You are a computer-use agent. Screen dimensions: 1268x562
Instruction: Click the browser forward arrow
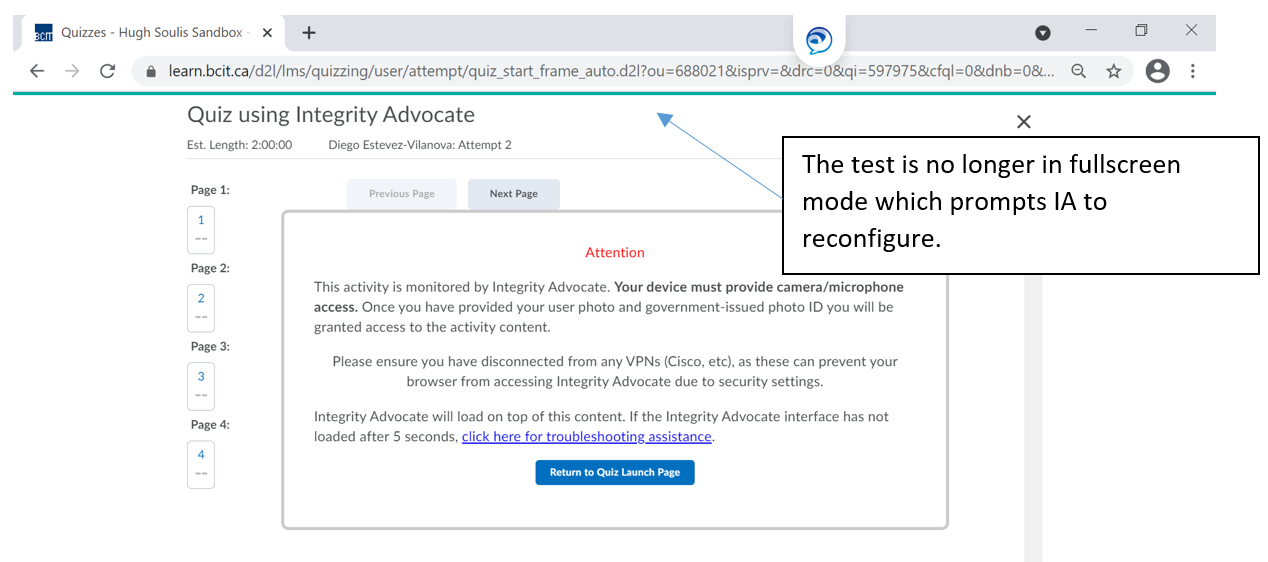(x=72, y=71)
